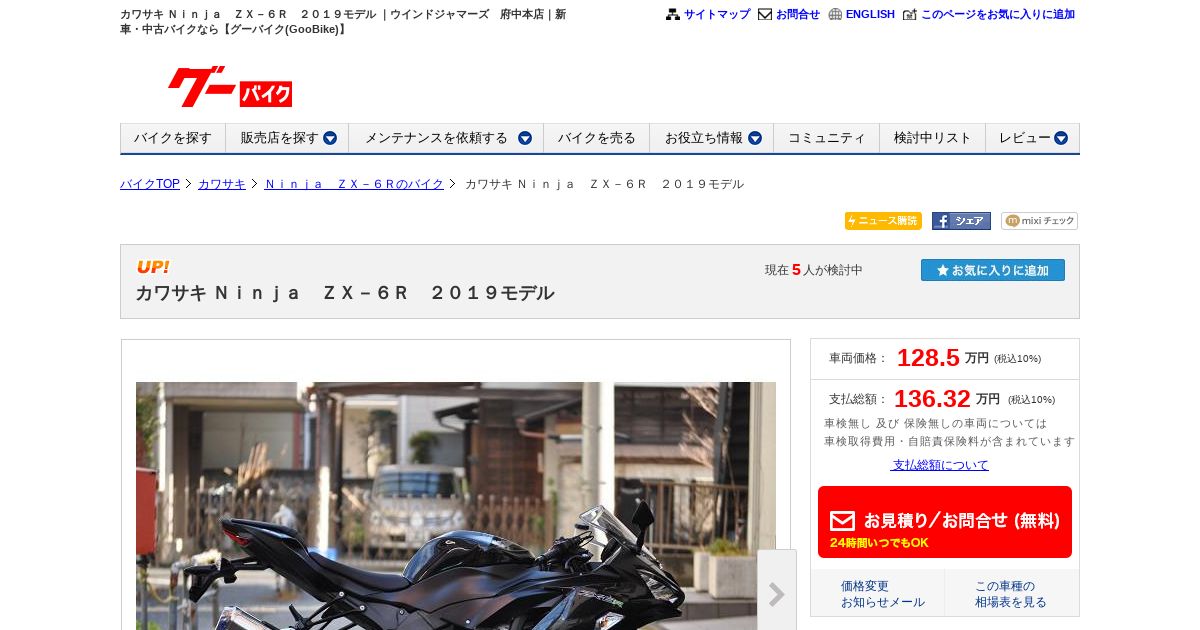This screenshot has width=1200, height=630.
Task: Open この車種の相場表を見る link
Action: click(x=1011, y=594)
